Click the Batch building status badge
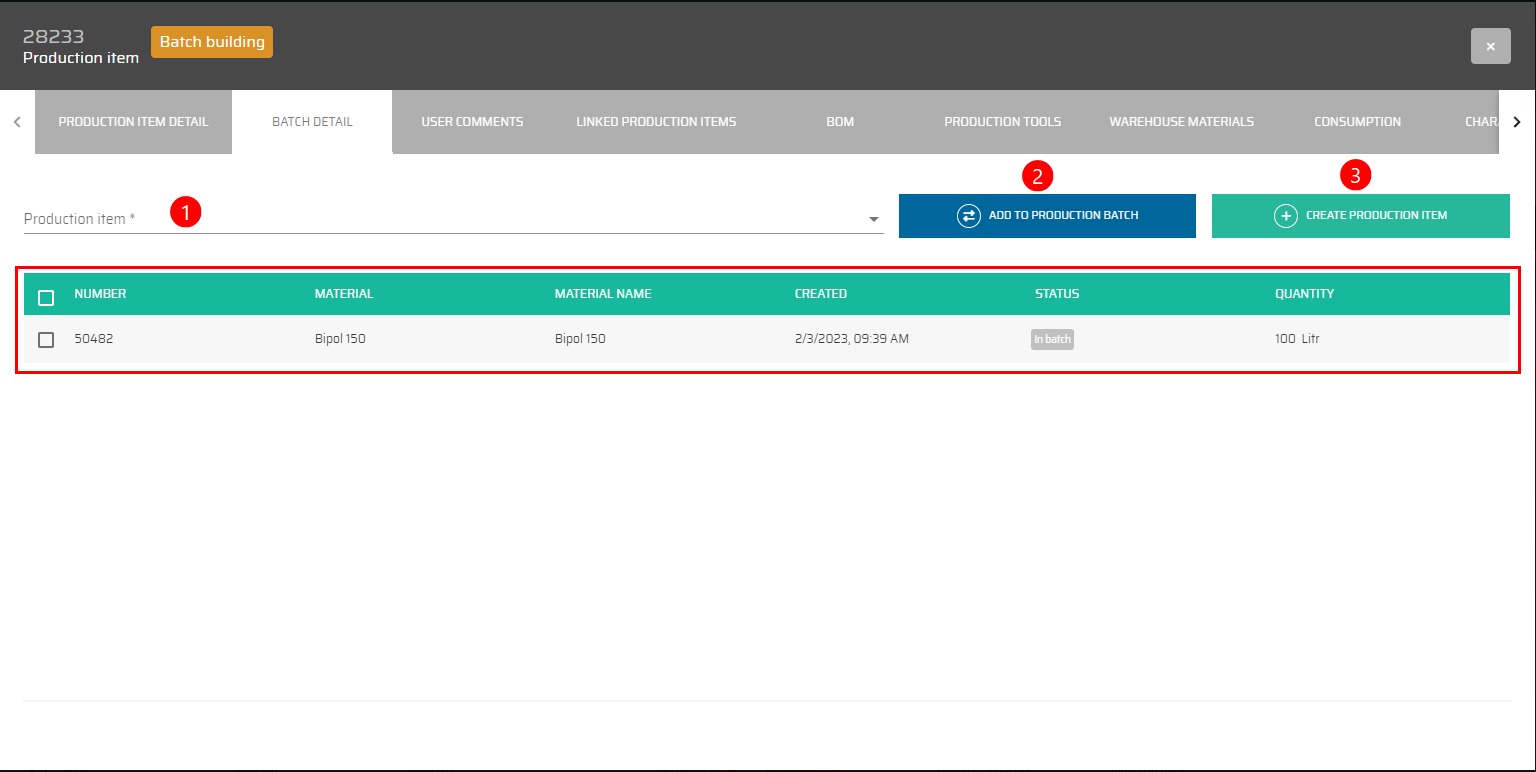The height and width of the screenshot is (772, 1536). click(212, 42)
